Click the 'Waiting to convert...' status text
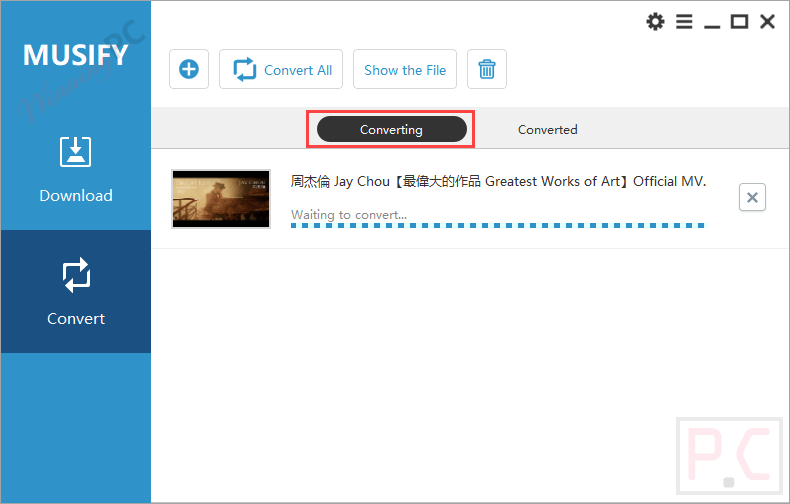 point(349,215)
